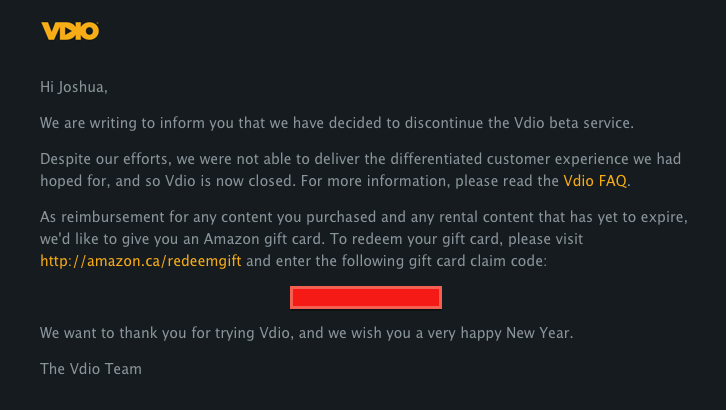
Task: Click the "We want to thank you" text
Action: [x=113, y=333]
